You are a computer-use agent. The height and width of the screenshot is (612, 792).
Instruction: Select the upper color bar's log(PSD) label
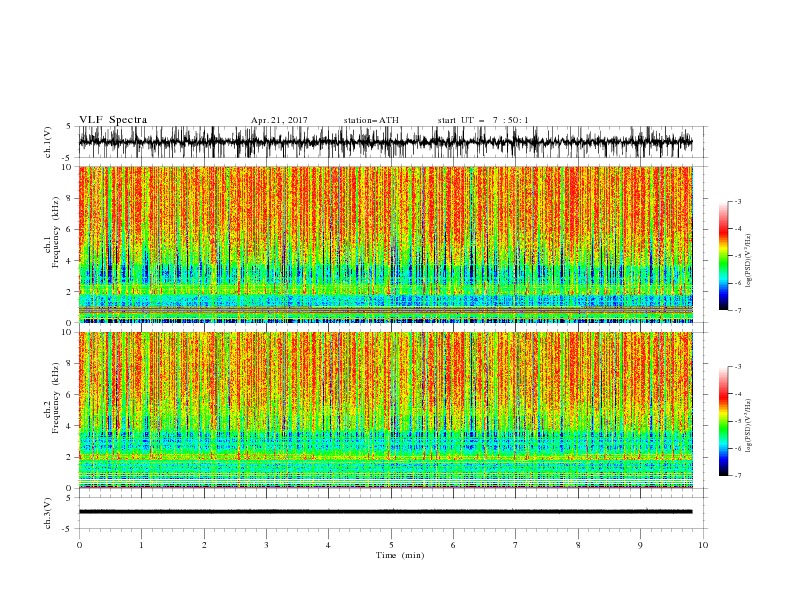tap(749, 261)
